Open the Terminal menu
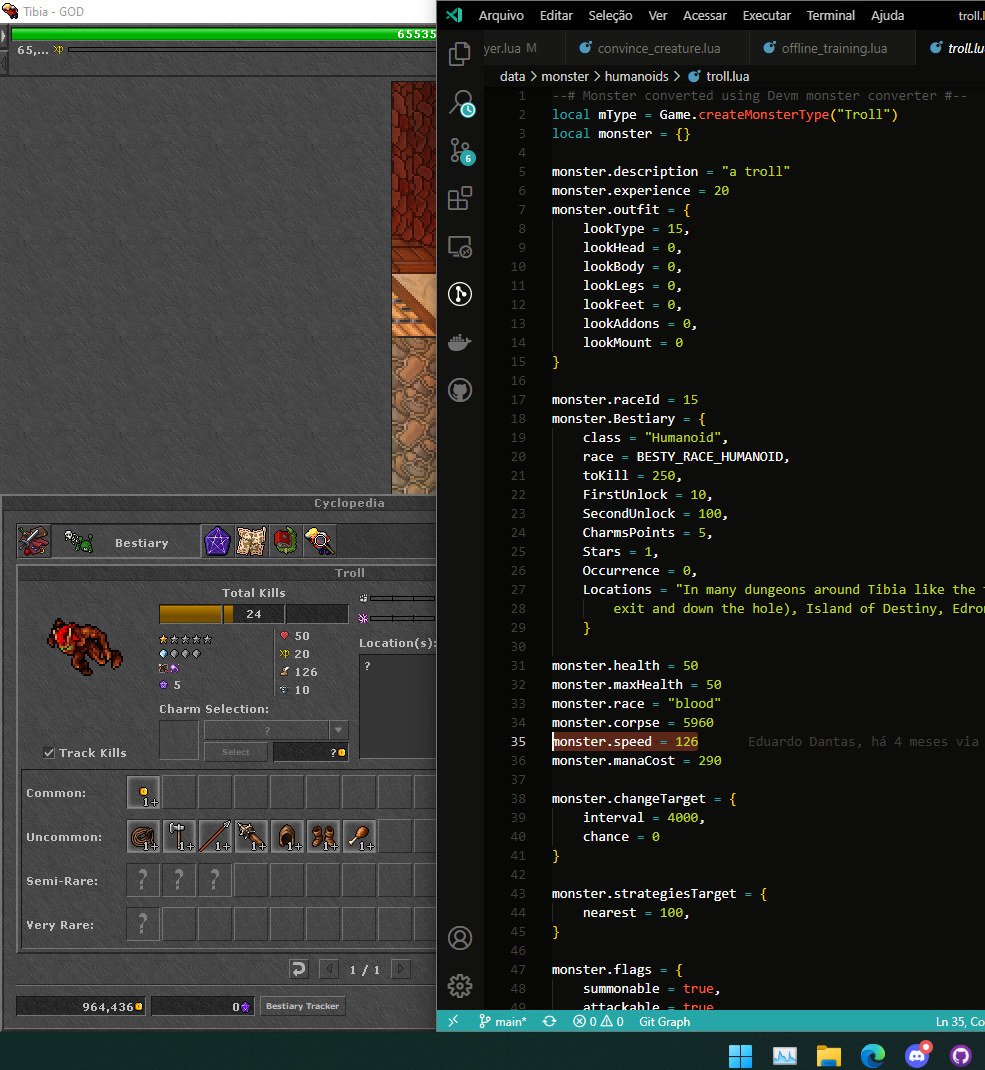Screen dimensions: 985x1070 point(830,15)
